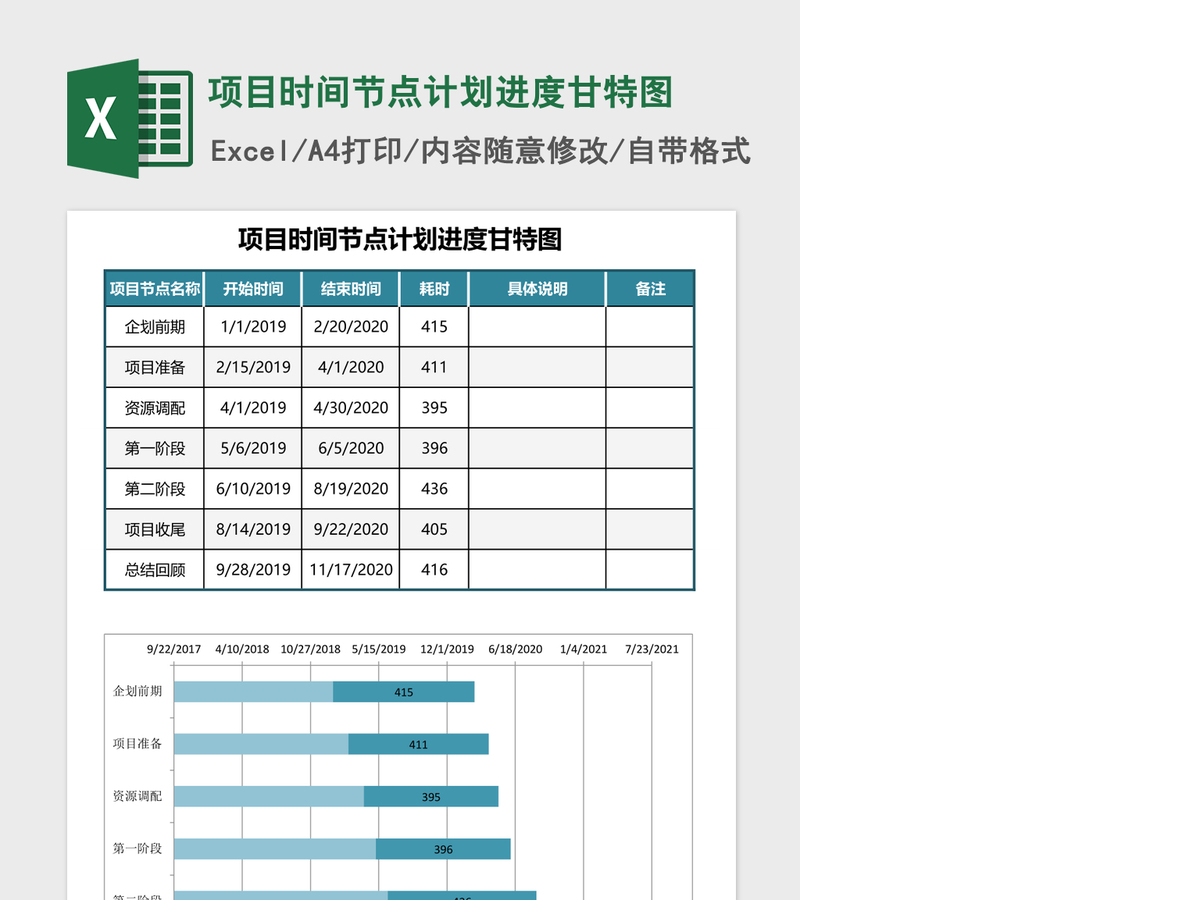The height and width of the screenshot is (900, 1200).
Task: Select the 项目节点名称 column header
Action: pyautogui.click(x=155, y=289)
